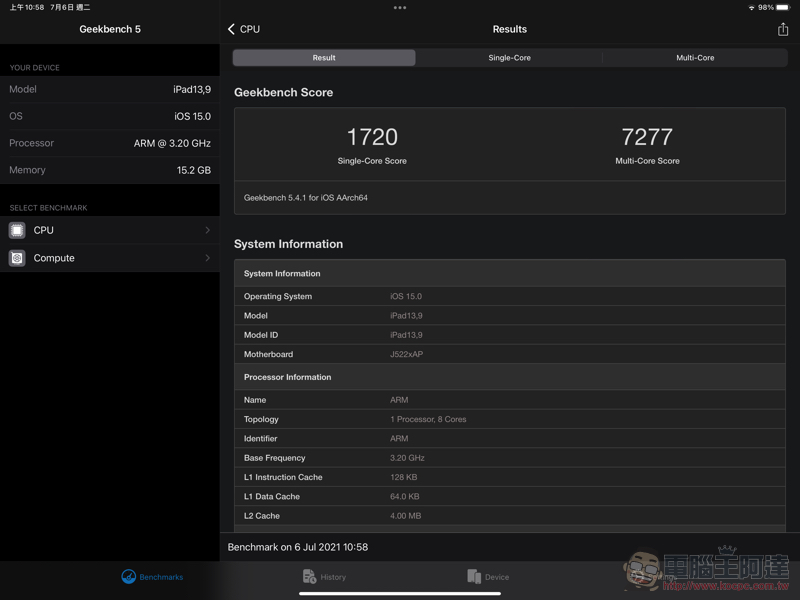Go back using the CPU back chevron
The width and height of the screenshot is (800, 600).
click(232, 29)
